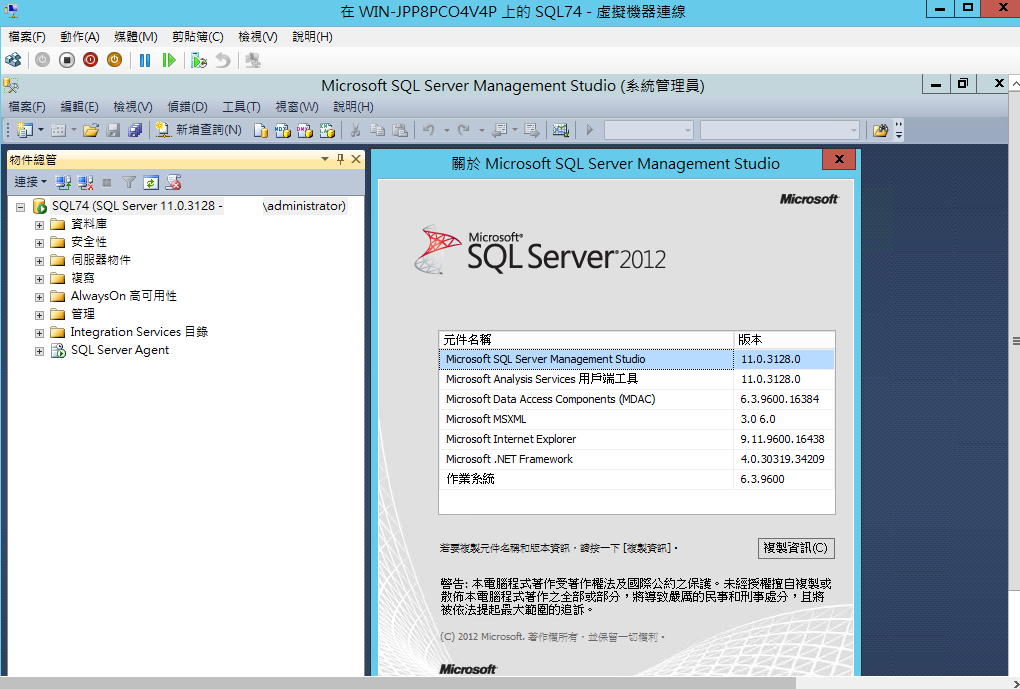Click the red Shut Down VM icon
The image size is (1020, 689).
pyautogui.click(x=90, y=61)
